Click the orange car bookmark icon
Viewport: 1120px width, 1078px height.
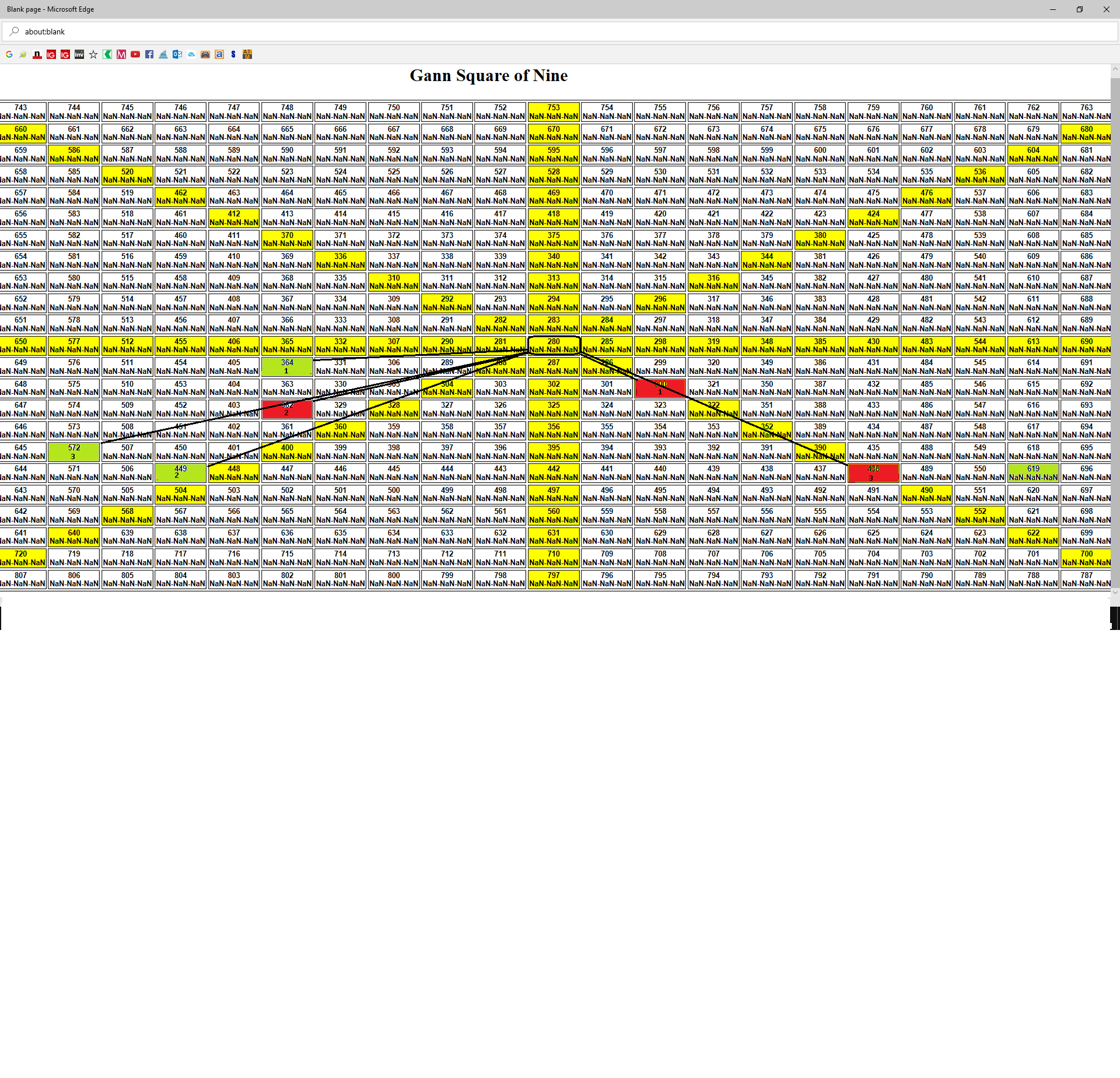click(205, 54)
